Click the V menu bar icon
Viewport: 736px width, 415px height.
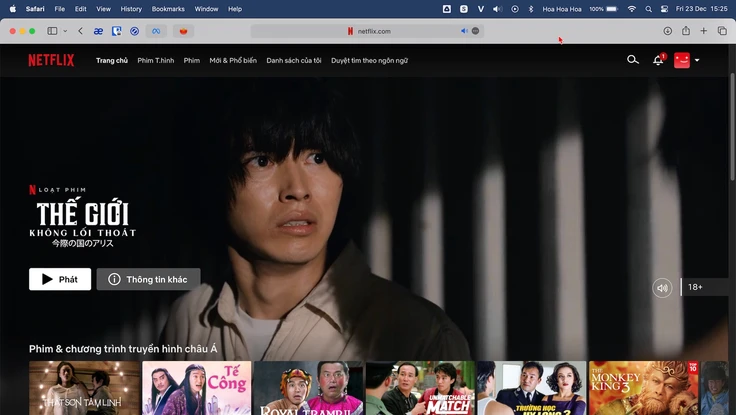click(x=481, y=8)
